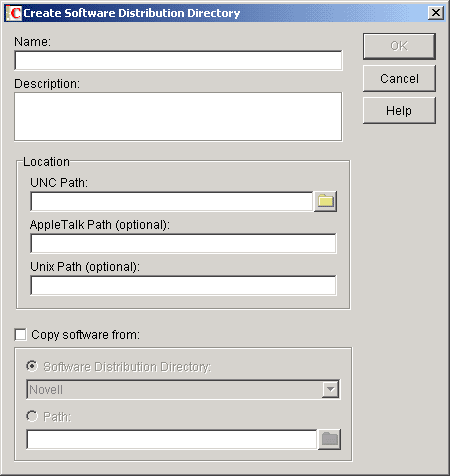Open Help for this dialog
This screenshot has height=476, width=450.
399,110
